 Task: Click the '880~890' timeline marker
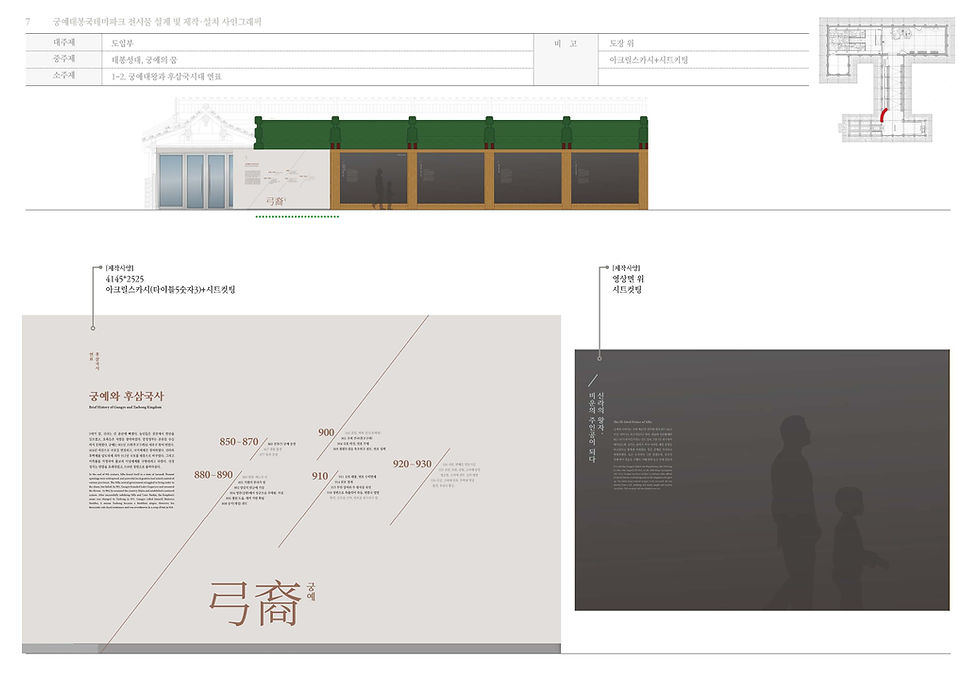pos(213,474)
